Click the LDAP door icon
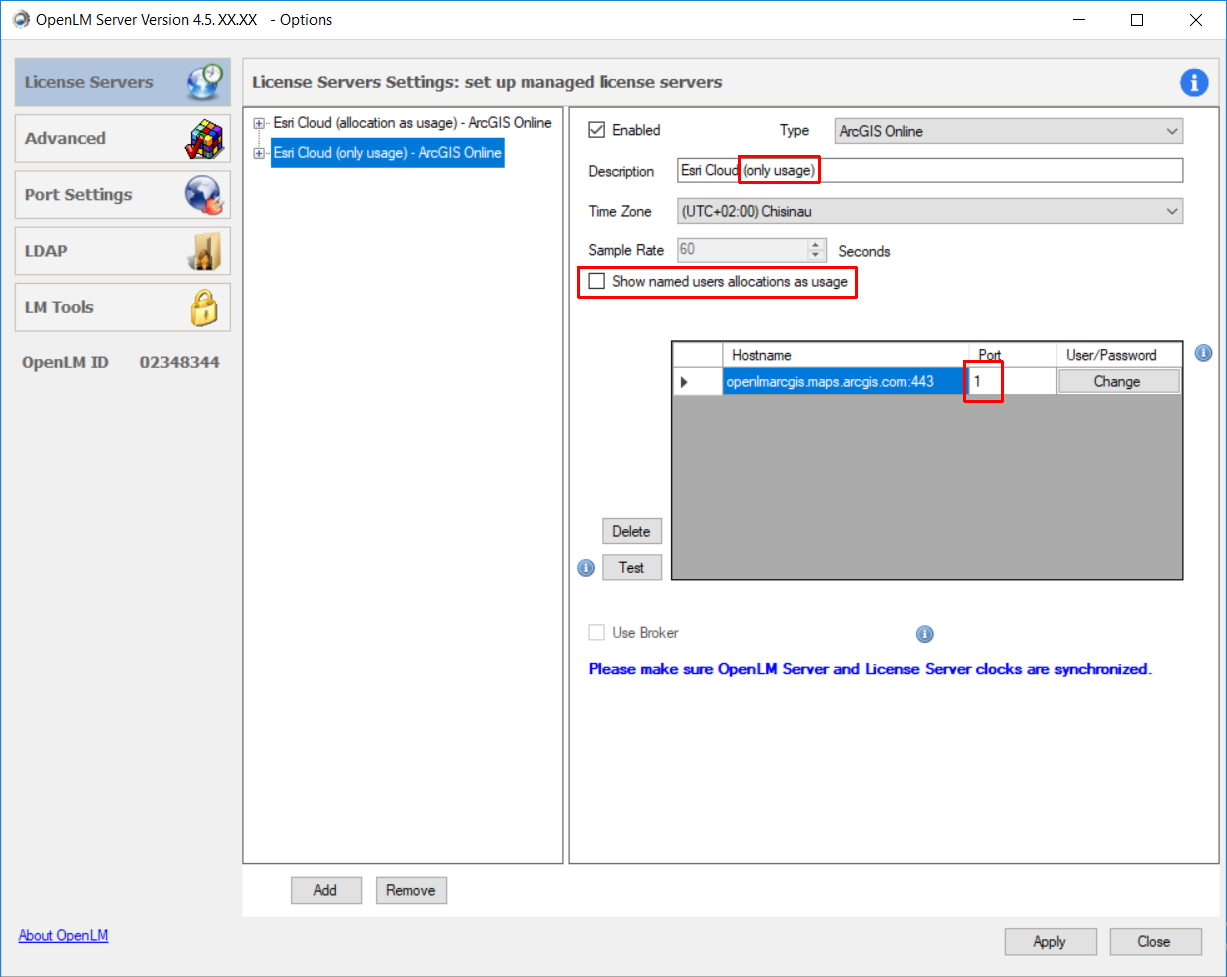The height and width of the screenshot is (977, 1227). [x=205, y=251]
